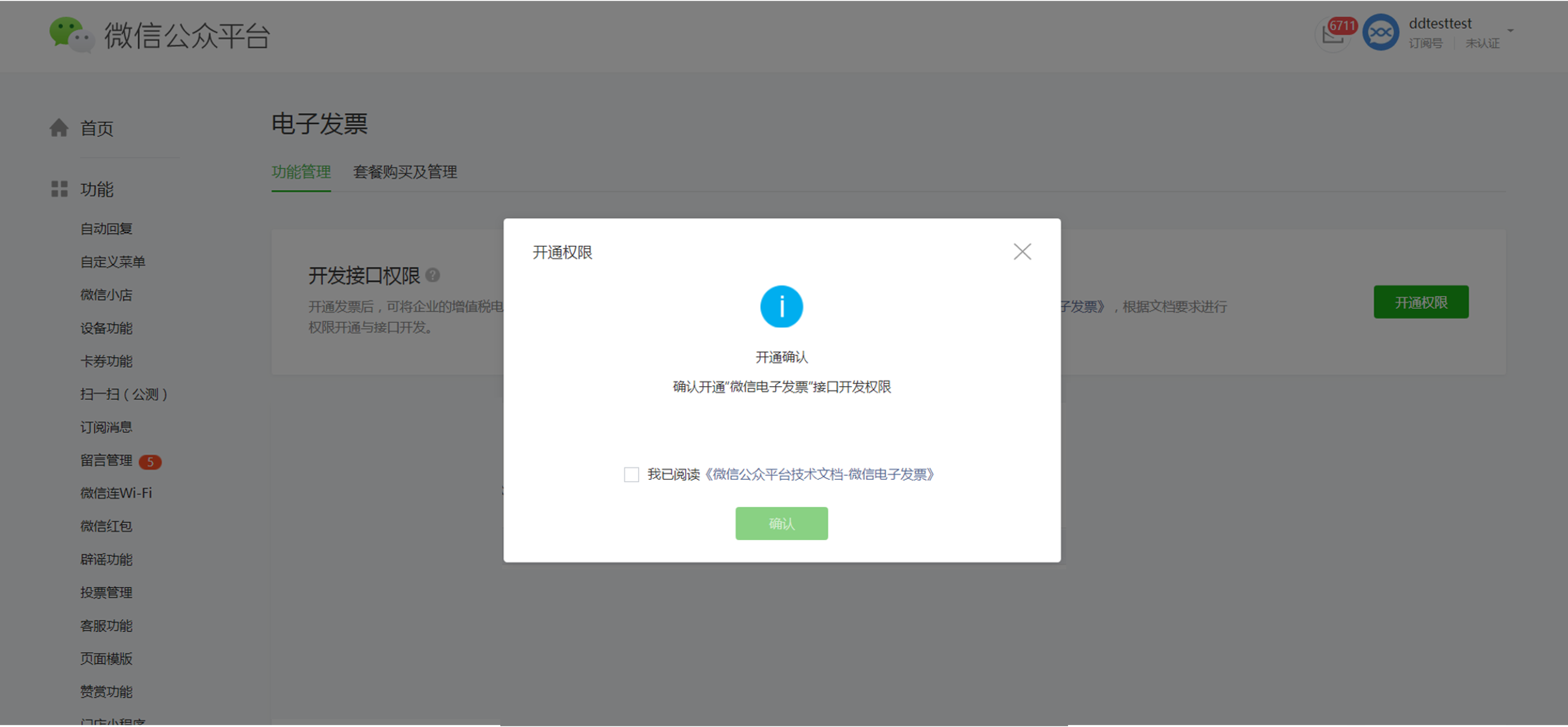This screenshot has width=1568, height=727.
Task: Click the grid icon beside 功能
Action: 59,189
